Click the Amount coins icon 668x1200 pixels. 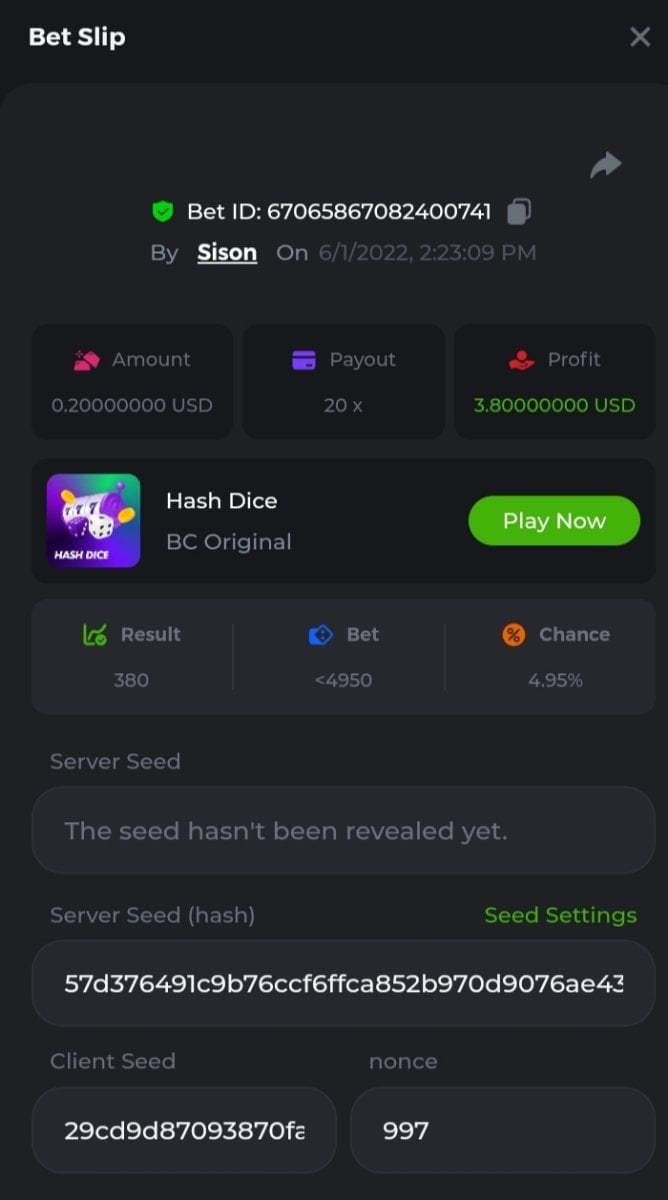[87, 360]
